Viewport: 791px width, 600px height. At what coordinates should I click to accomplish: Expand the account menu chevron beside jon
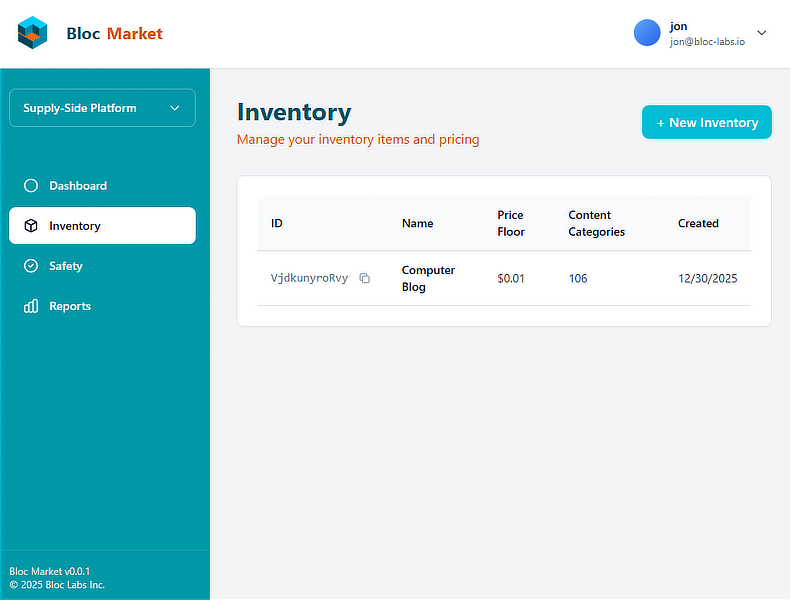(762, 33)
